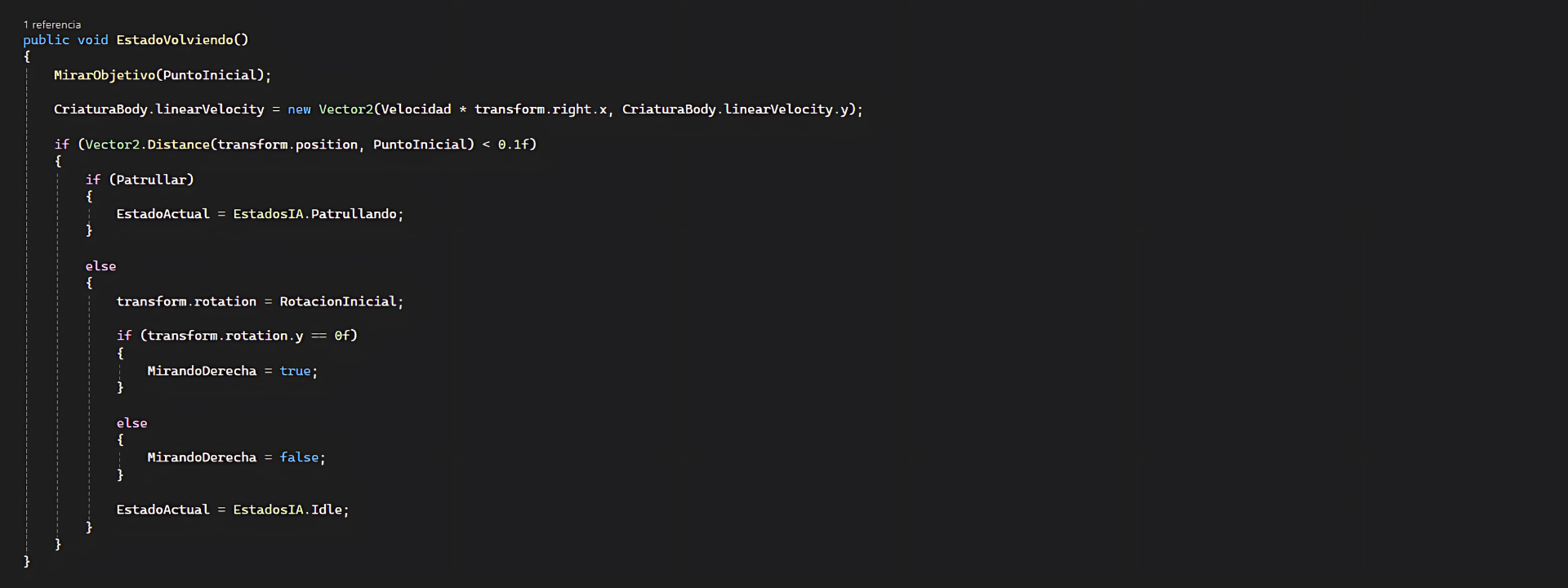Screen dimensions: 1568x588
Task: Click the void return type keyword
Action: (92, 39)
